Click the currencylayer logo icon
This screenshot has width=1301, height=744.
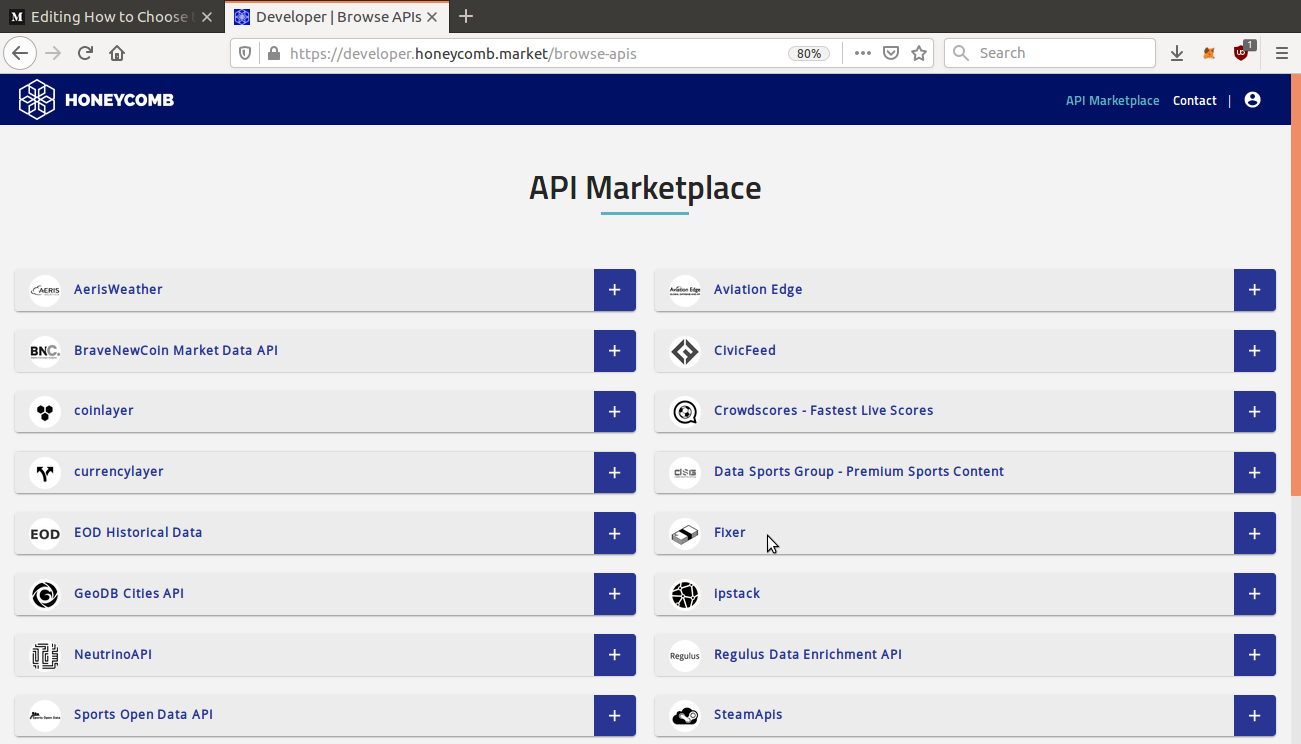point(45,473)
